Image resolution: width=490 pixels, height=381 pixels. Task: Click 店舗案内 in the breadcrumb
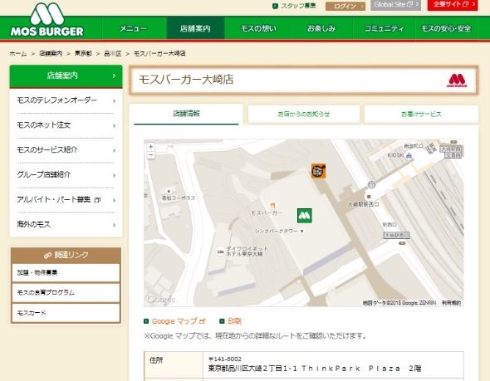(x=51, y=53)
